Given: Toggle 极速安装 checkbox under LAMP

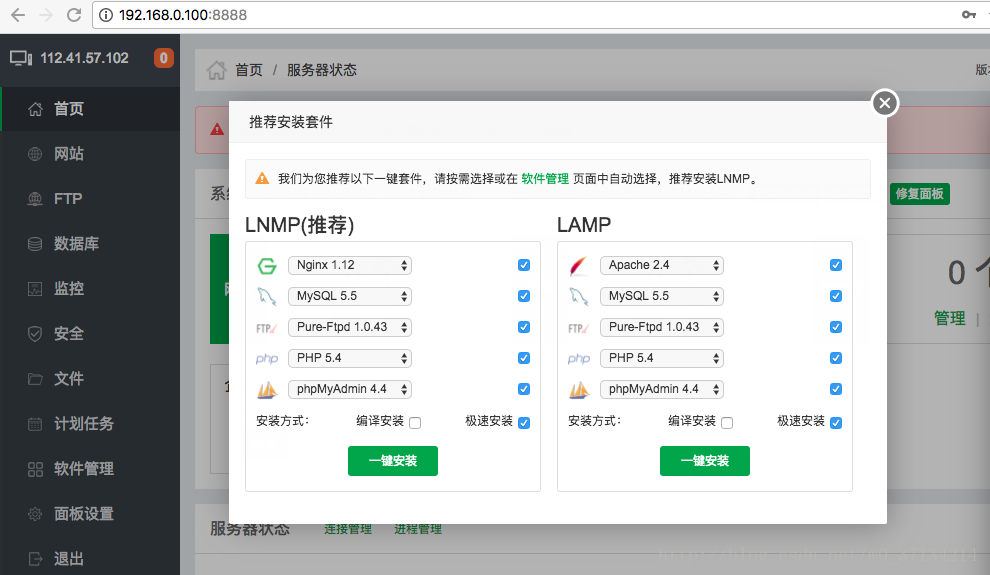Looking at the screenshot, I should pos(836,423).
